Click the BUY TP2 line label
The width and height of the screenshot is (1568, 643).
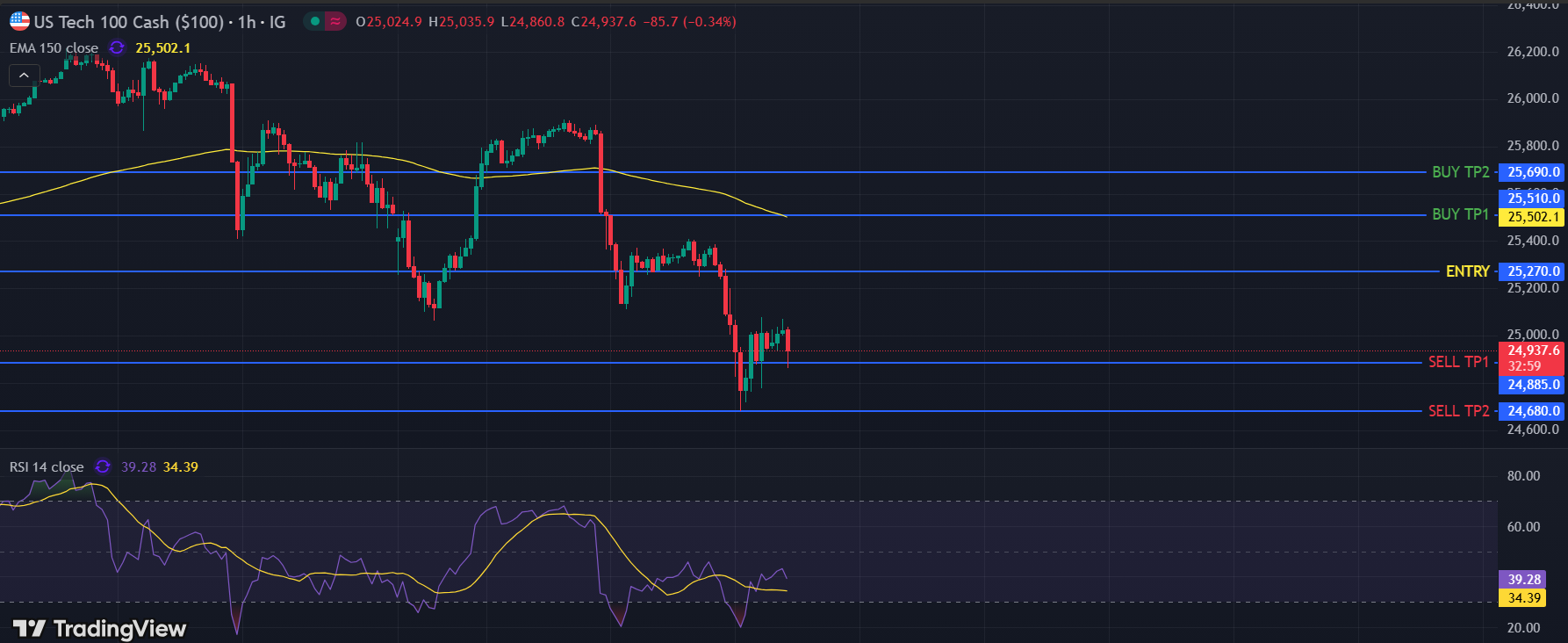(x=1460, y=172)
